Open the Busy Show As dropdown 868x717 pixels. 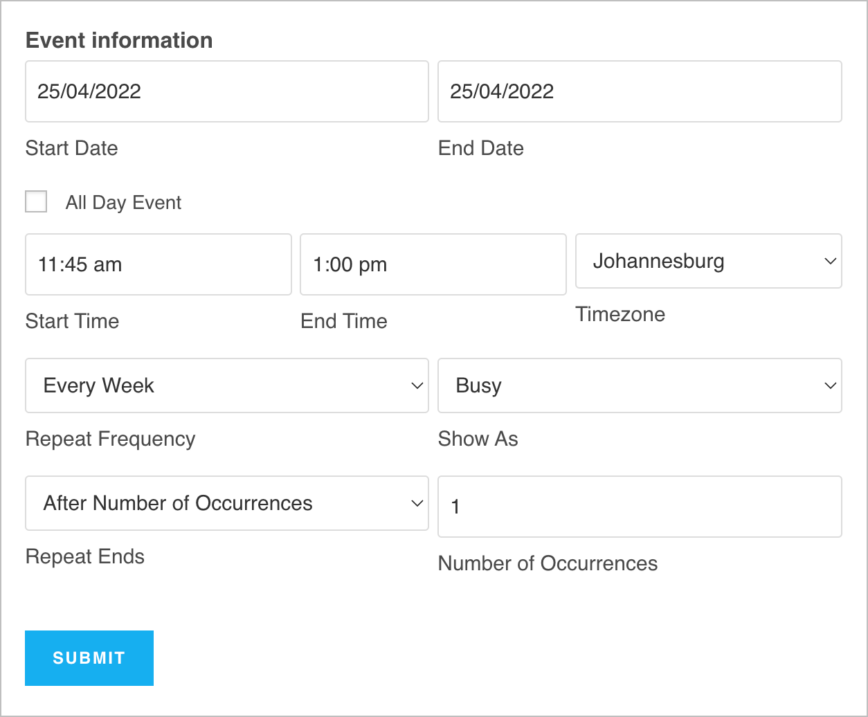coord(640,385)
